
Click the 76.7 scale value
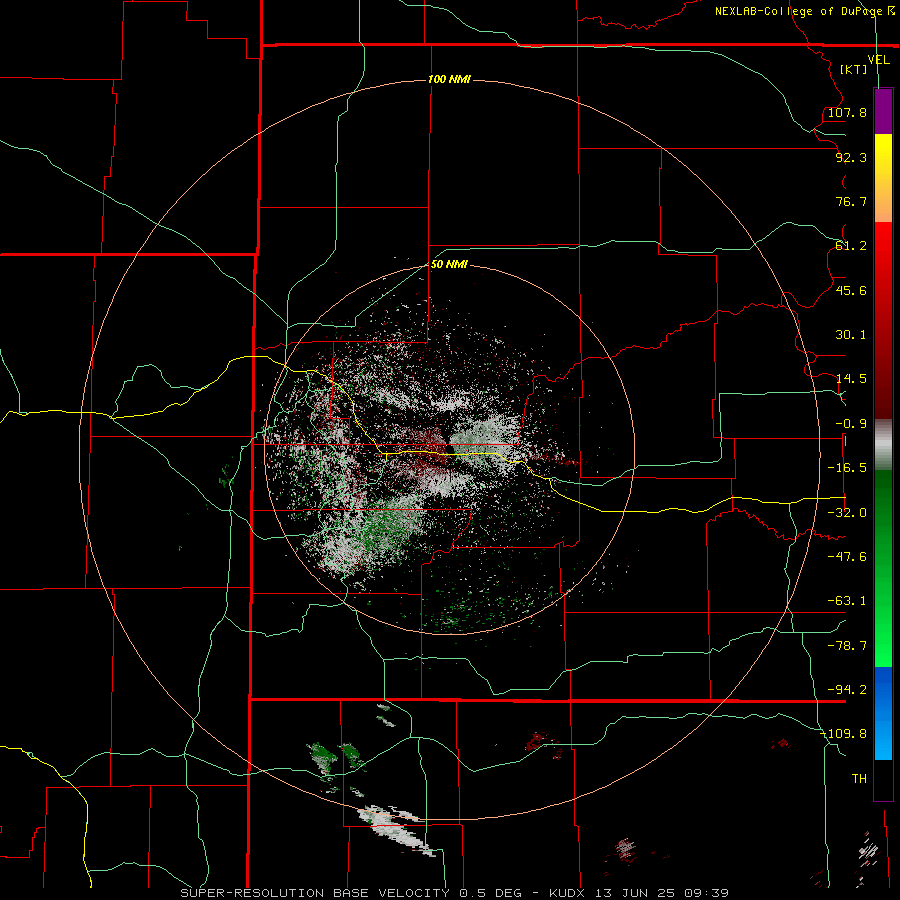pos(851,201)
